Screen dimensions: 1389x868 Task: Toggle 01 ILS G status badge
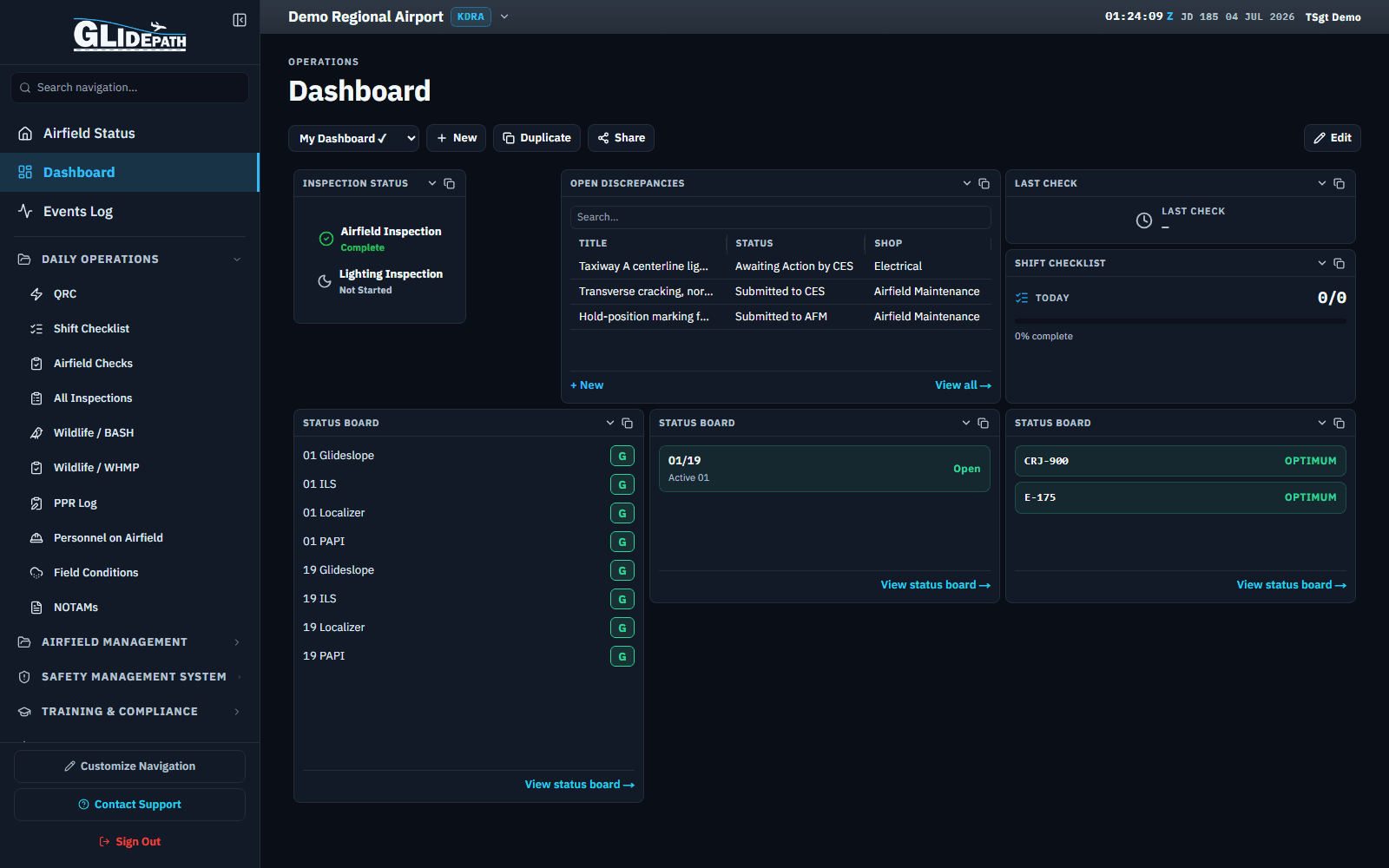coord(622,484)
